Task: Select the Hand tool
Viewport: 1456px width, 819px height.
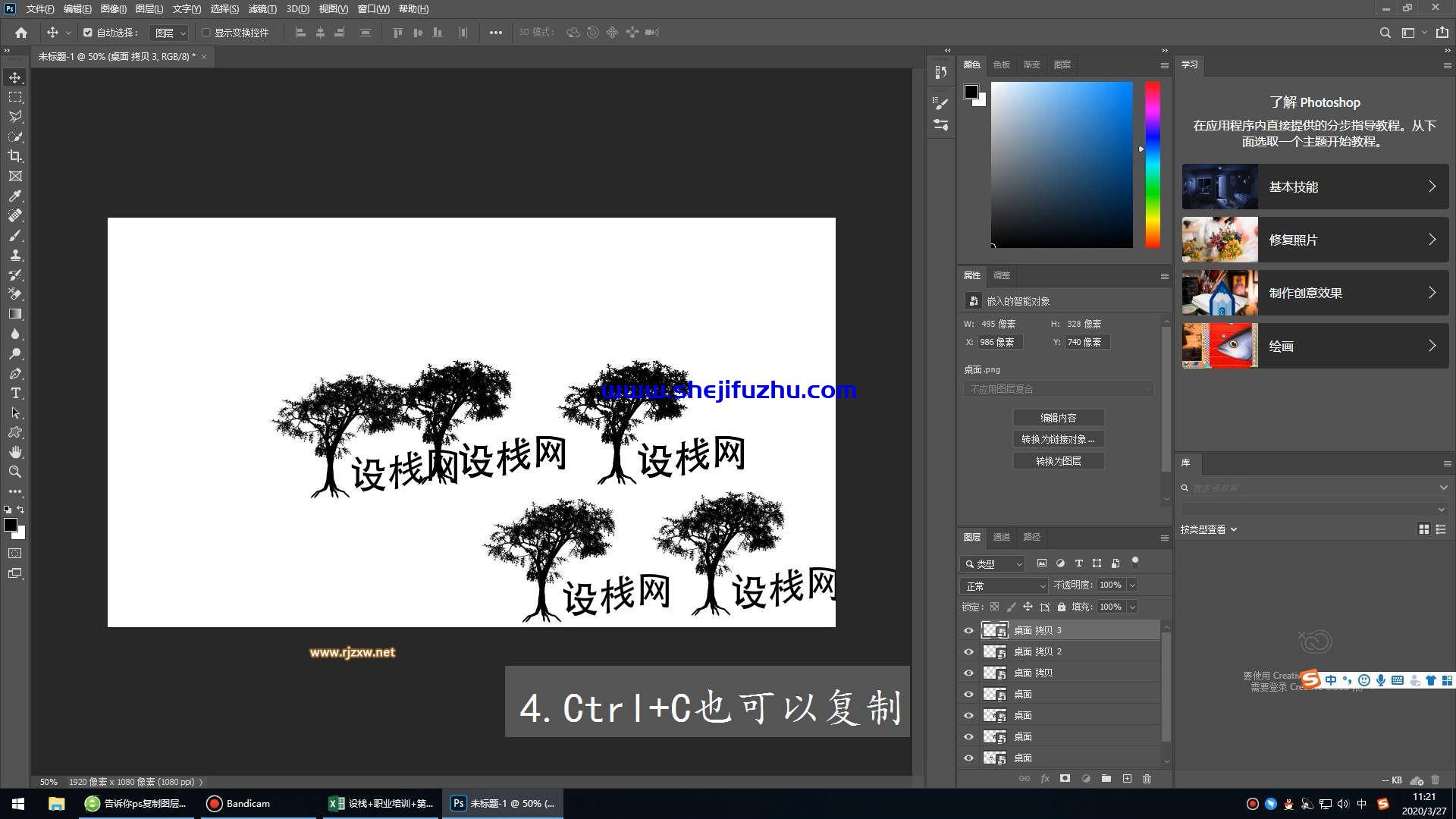Action: (15, 452)
